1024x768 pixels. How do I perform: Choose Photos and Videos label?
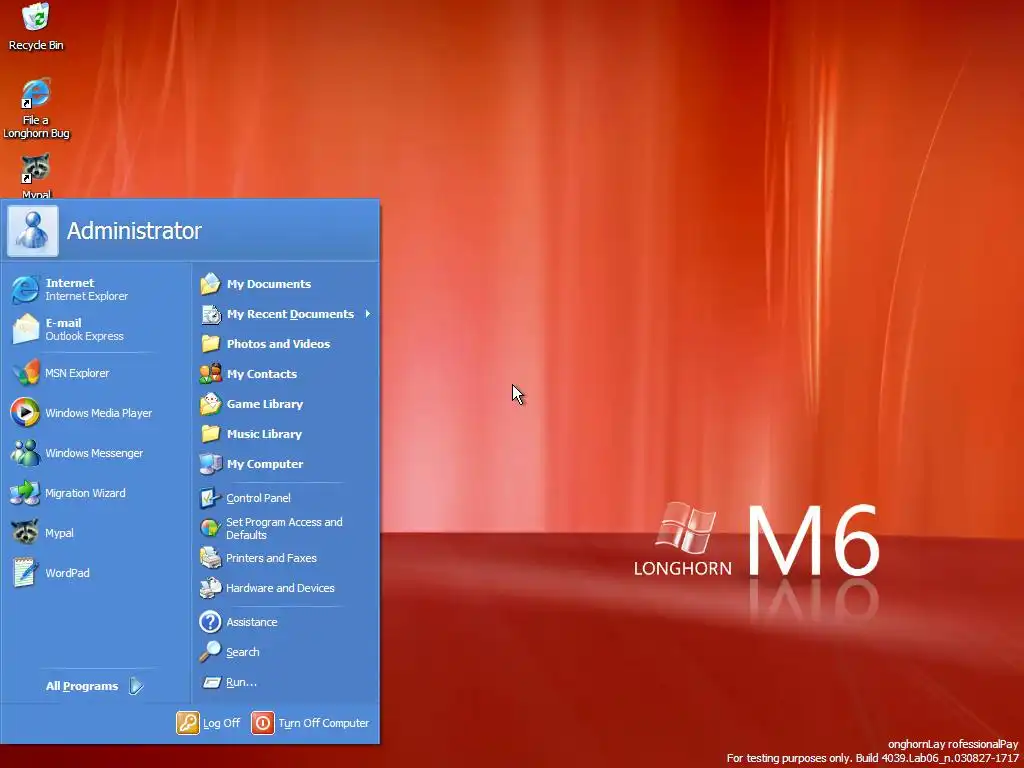pos(278,344)
